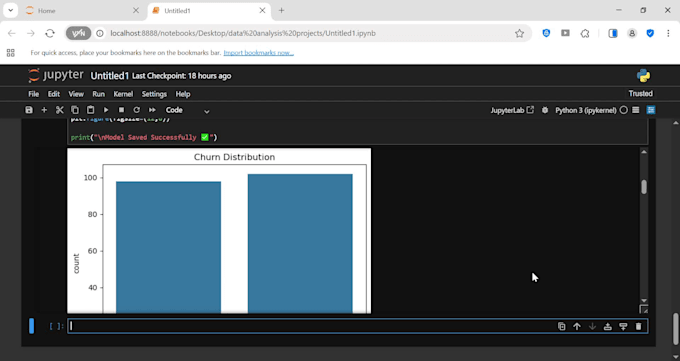Click the Jupyter logo
680x361 pixels.
point(56,75)
